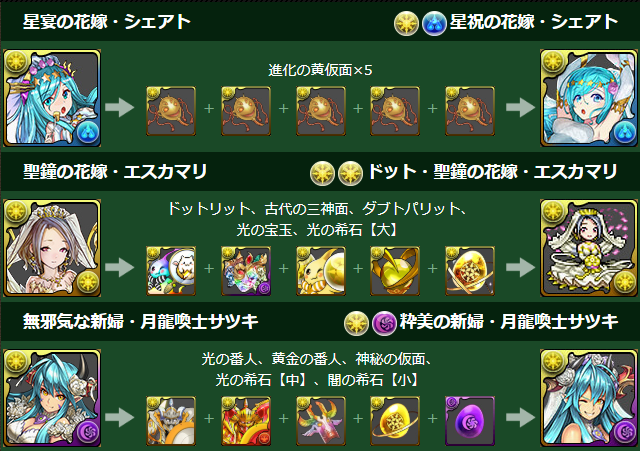Open the ドット・聖鐘の花嫁・エスカマリ title link
640x451 pixels.
click(493, 172)
